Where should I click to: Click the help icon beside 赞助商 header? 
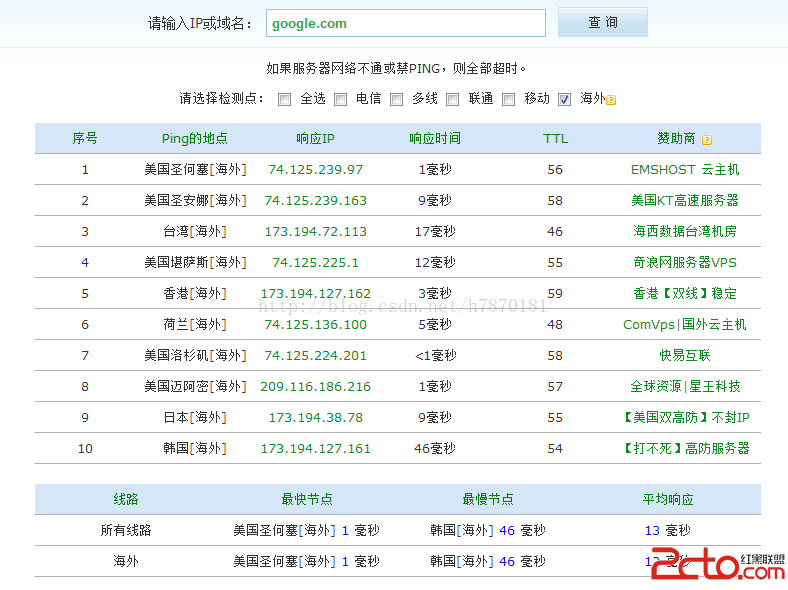coord(707,140)
